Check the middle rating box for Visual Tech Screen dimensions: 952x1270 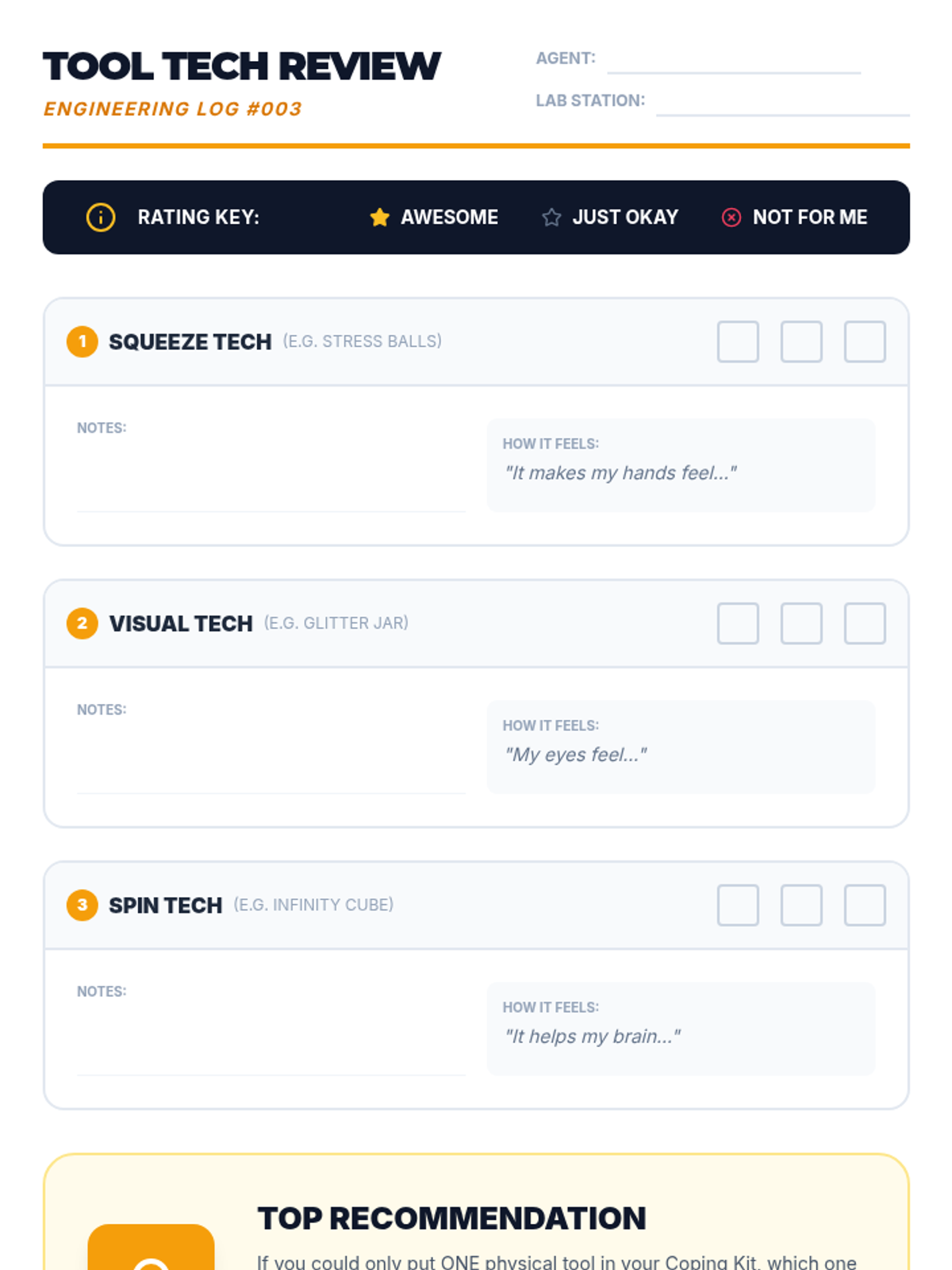click(801, 624)
